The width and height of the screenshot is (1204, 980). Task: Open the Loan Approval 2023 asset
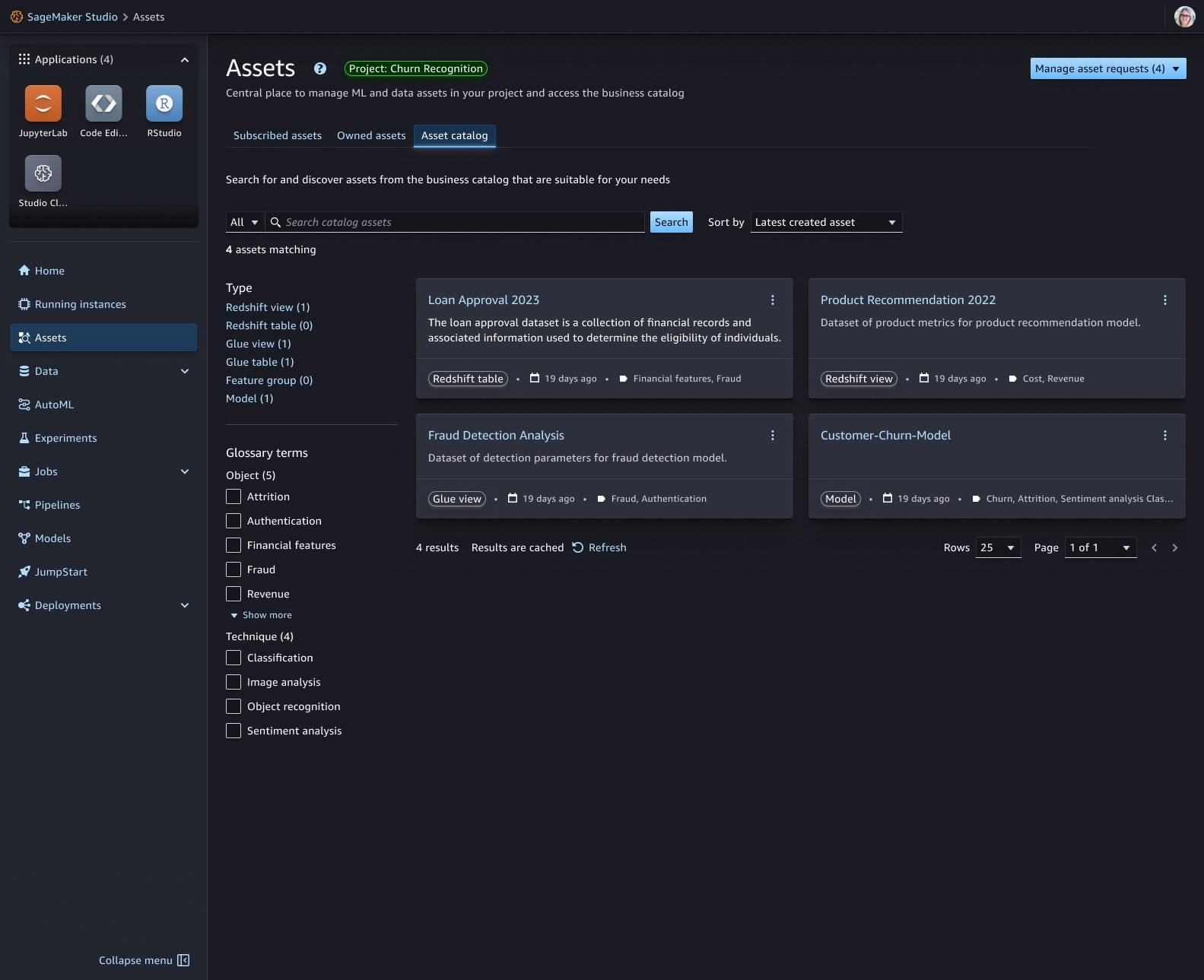(484, 300)
